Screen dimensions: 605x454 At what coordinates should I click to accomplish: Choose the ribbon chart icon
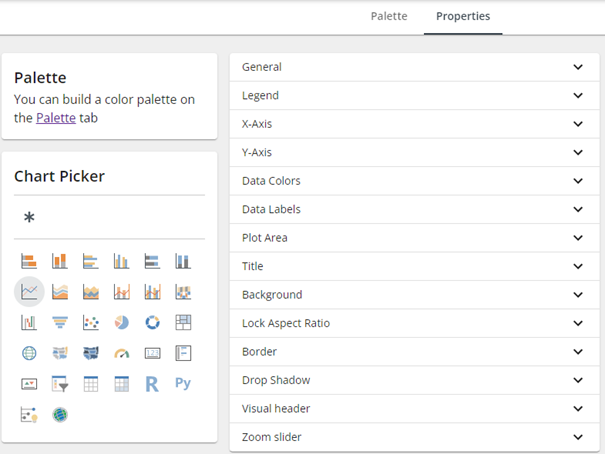coord(183,292)
